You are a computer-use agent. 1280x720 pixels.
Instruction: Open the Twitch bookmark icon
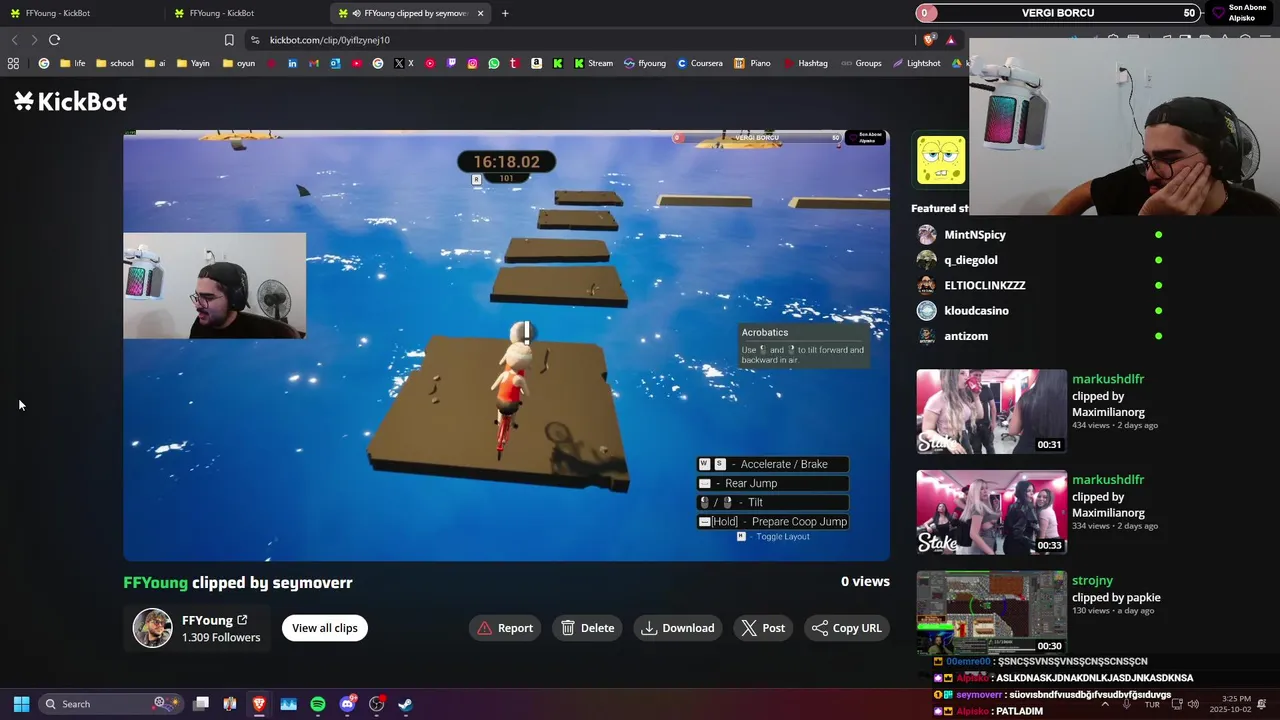pyautogui.click(x=451, y=63)
